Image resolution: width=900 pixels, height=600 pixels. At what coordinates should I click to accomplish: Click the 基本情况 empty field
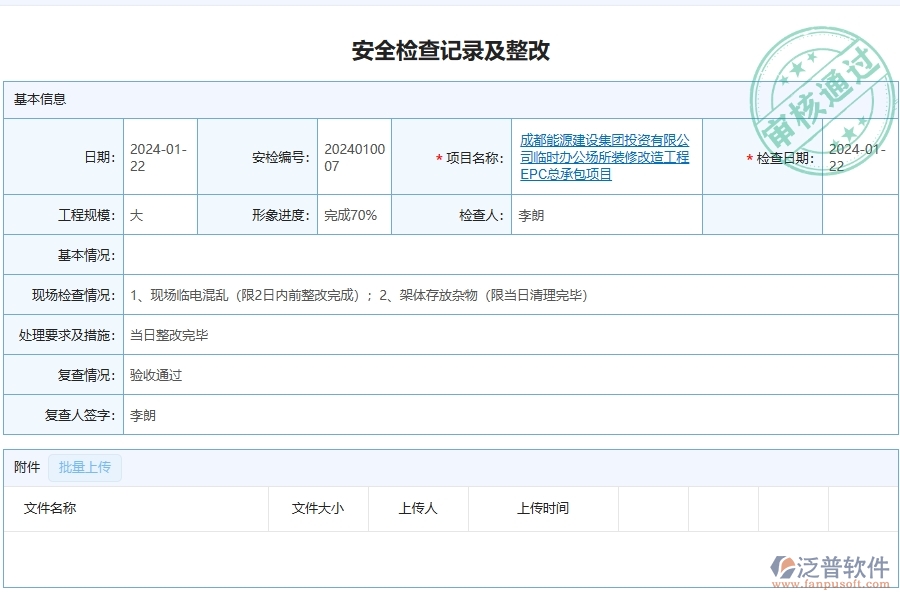[x=400, y=255]
